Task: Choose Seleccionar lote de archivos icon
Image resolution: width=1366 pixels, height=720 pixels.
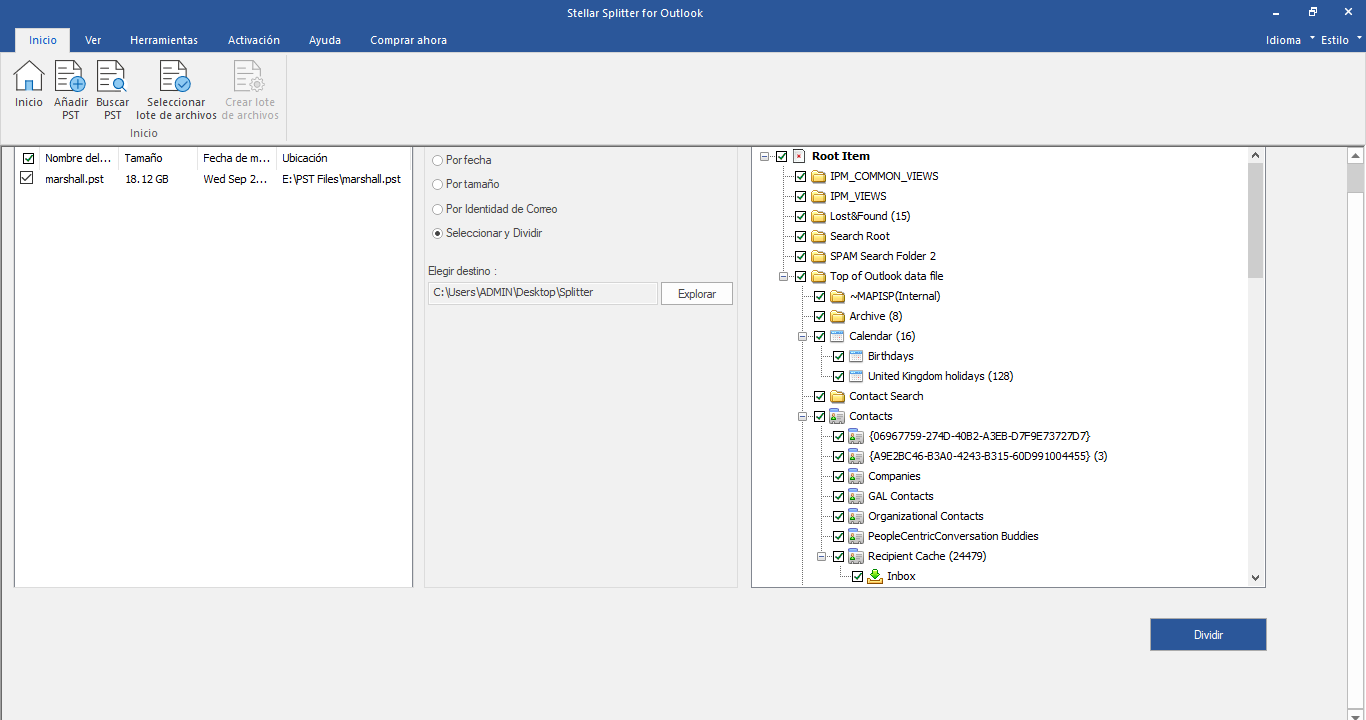Action: click(x=176, y=77)
